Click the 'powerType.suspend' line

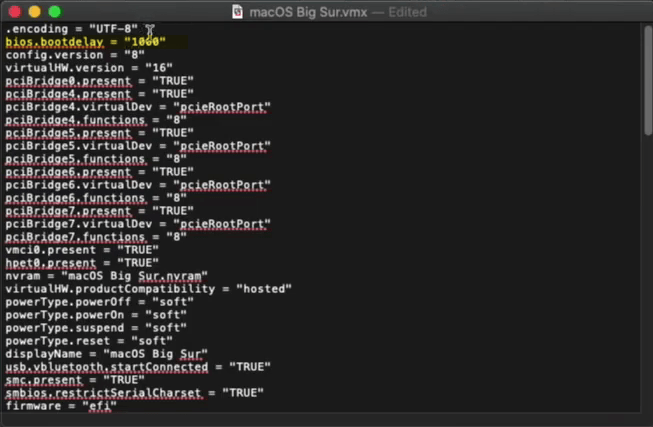tap(96, 328)
